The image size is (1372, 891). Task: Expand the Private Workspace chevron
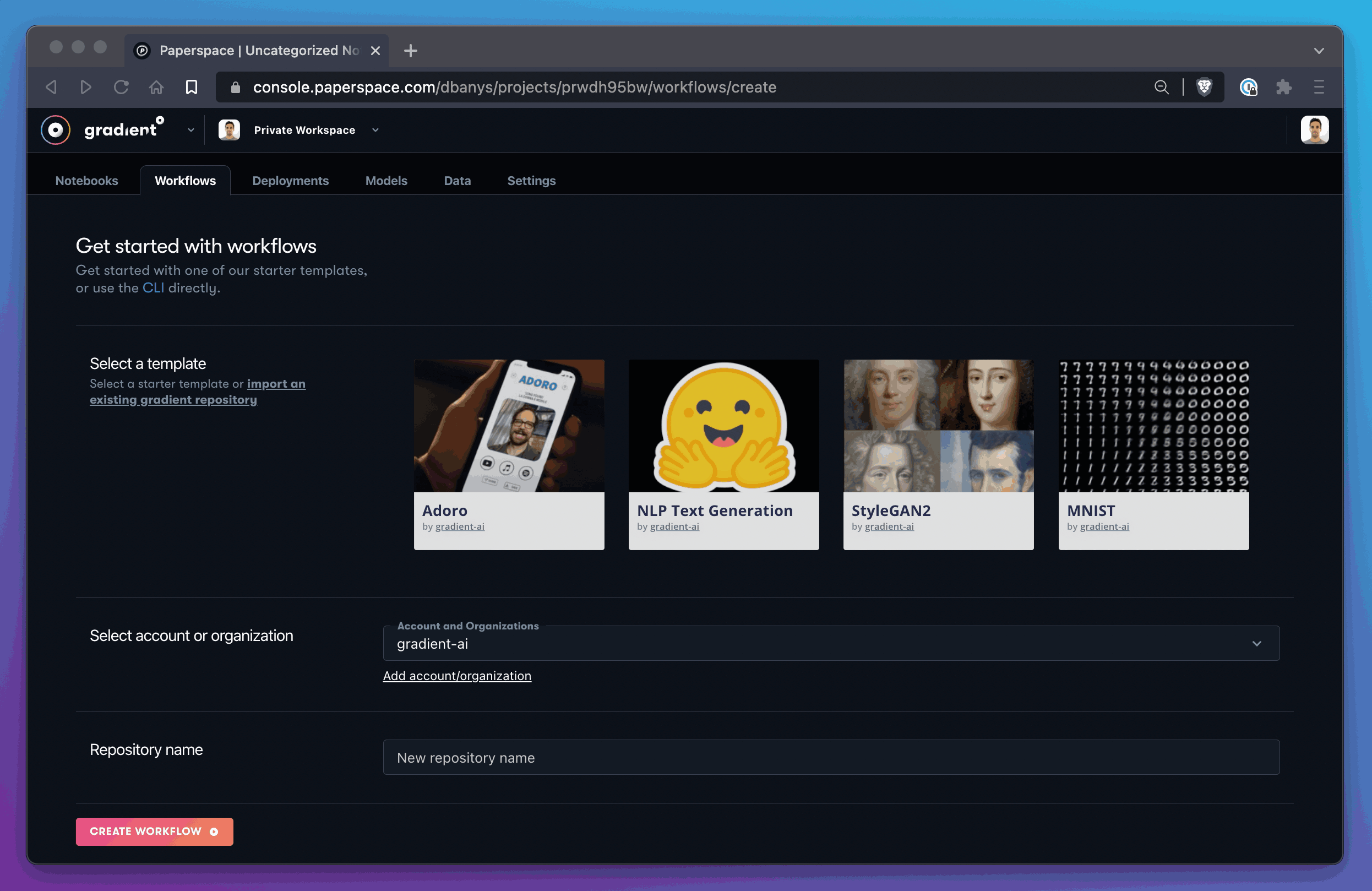pyautogui.click(x=375, y=130)
